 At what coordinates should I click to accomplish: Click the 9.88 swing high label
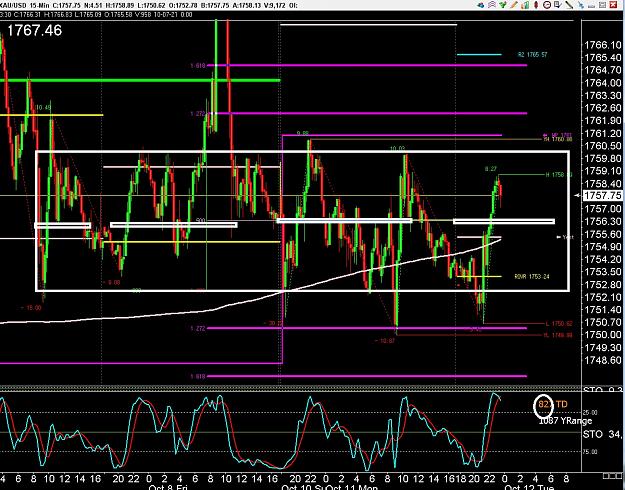pos(303,134)
